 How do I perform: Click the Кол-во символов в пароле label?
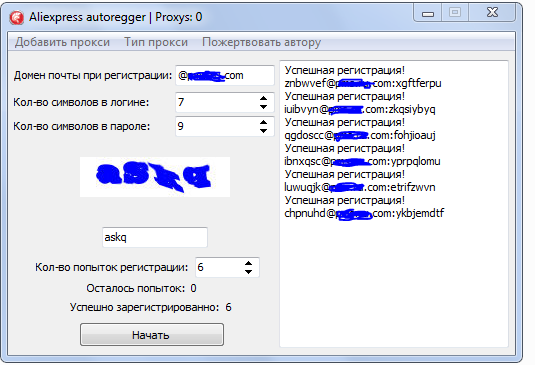[82, 126]
